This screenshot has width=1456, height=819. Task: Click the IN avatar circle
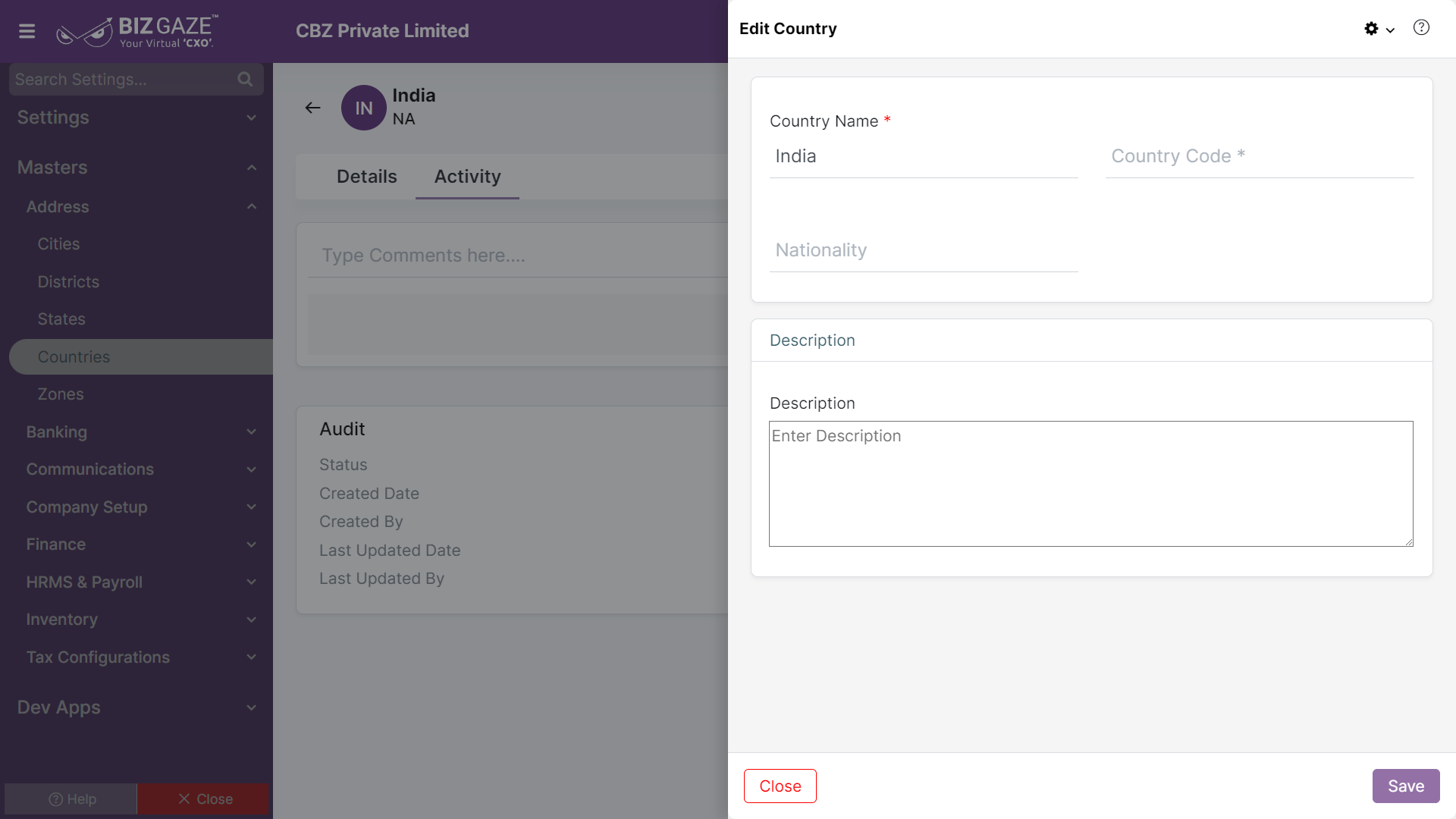(x=364, y=108)
